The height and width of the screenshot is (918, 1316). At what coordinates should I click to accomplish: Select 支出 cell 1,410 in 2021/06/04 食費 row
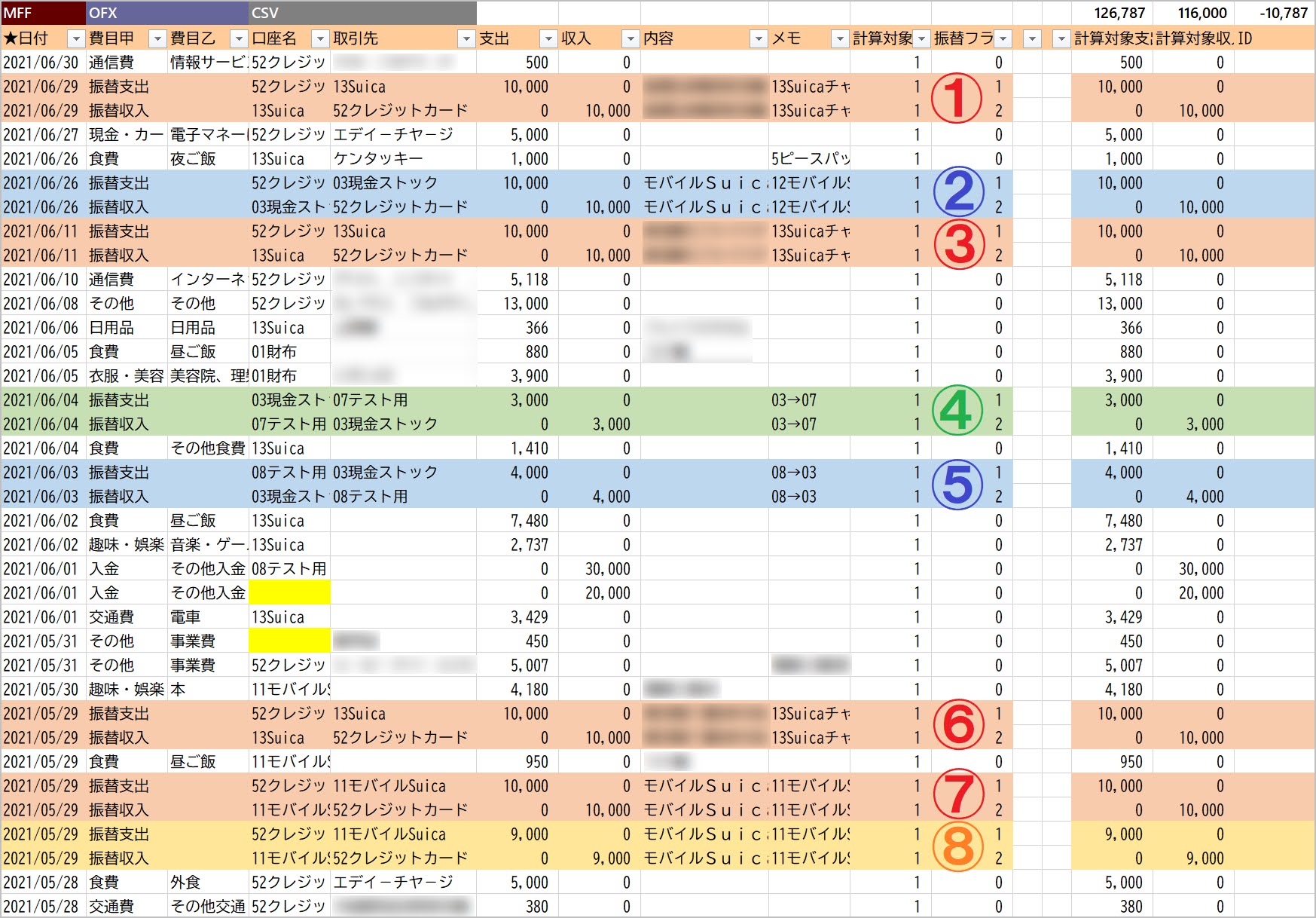(517, 448)
